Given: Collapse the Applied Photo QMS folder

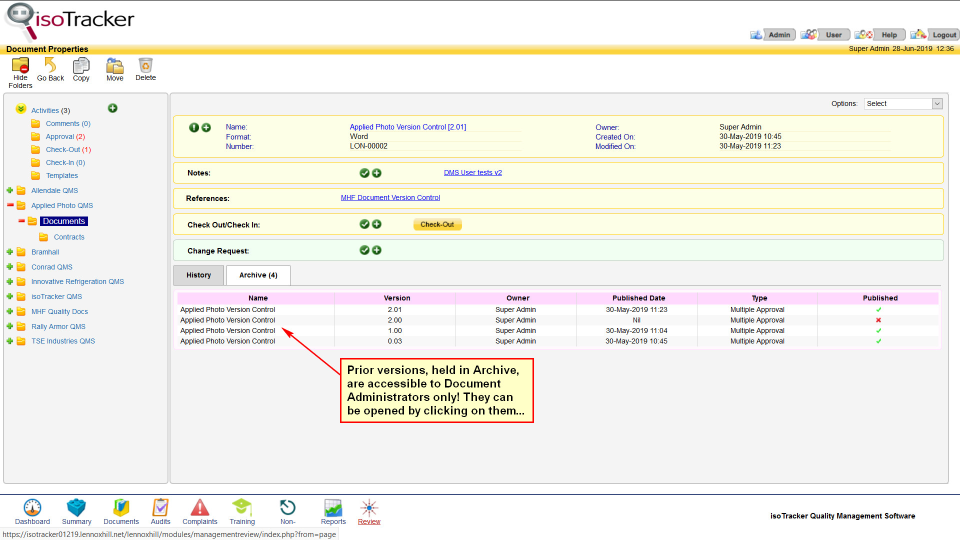Looking at the screenshot, I should (x=10, y=205).
